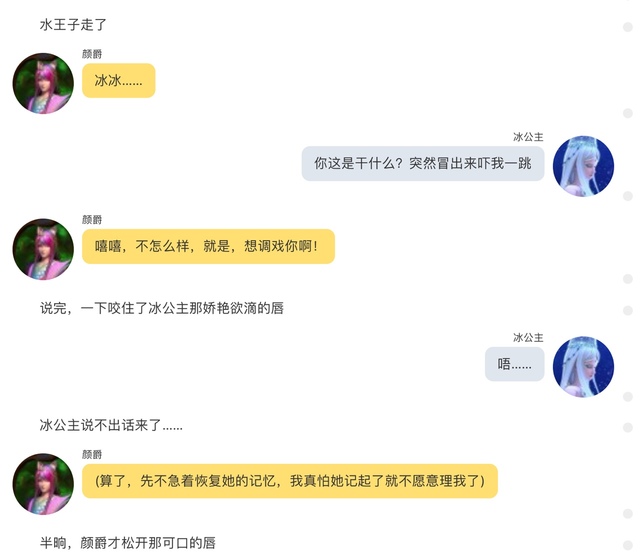Click the narration 说完，一下咬住了冰公主 line
This screenshot has height=560, width=640.
coord(162,308)
